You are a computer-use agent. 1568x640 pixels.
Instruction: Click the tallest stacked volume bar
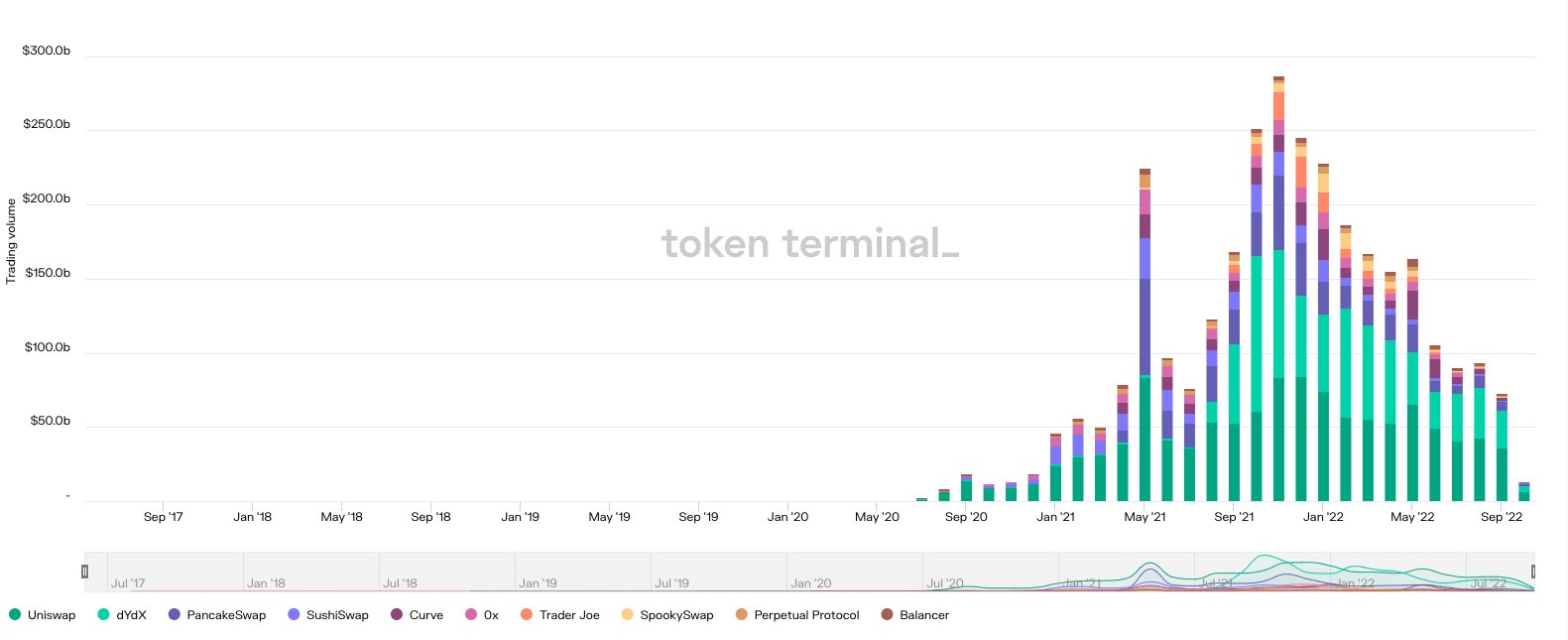[x=1278, y=298]
